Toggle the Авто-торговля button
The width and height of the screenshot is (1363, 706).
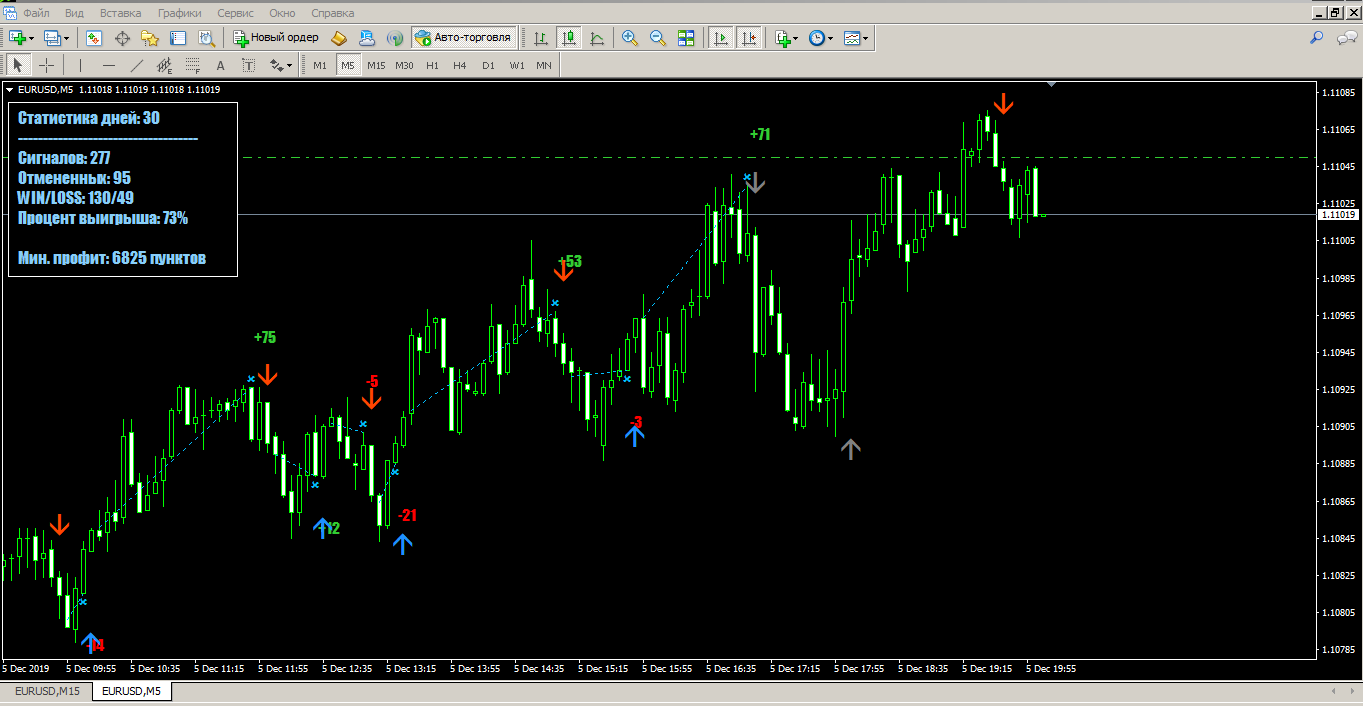pos(463,38)
